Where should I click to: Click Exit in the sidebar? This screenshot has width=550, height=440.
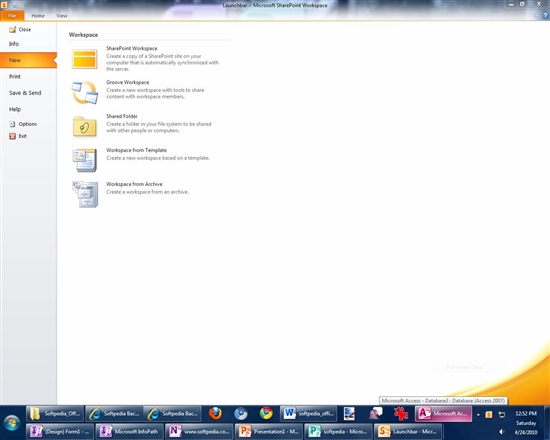(x=18, y=136)
